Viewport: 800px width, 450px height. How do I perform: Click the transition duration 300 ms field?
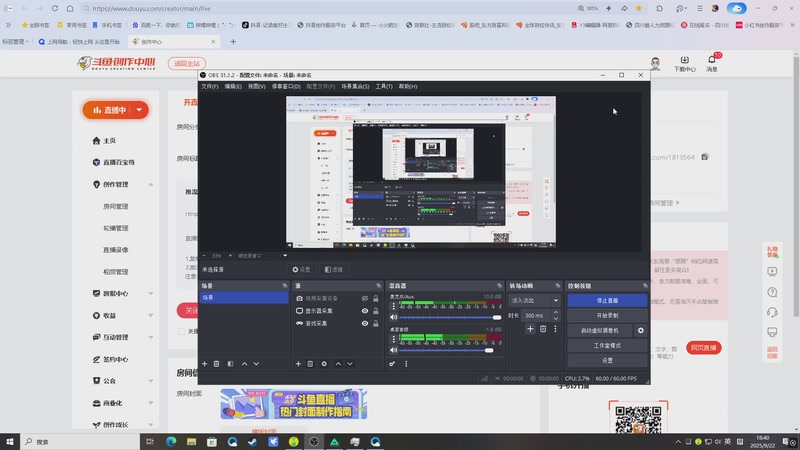click(x=536, y=315)
